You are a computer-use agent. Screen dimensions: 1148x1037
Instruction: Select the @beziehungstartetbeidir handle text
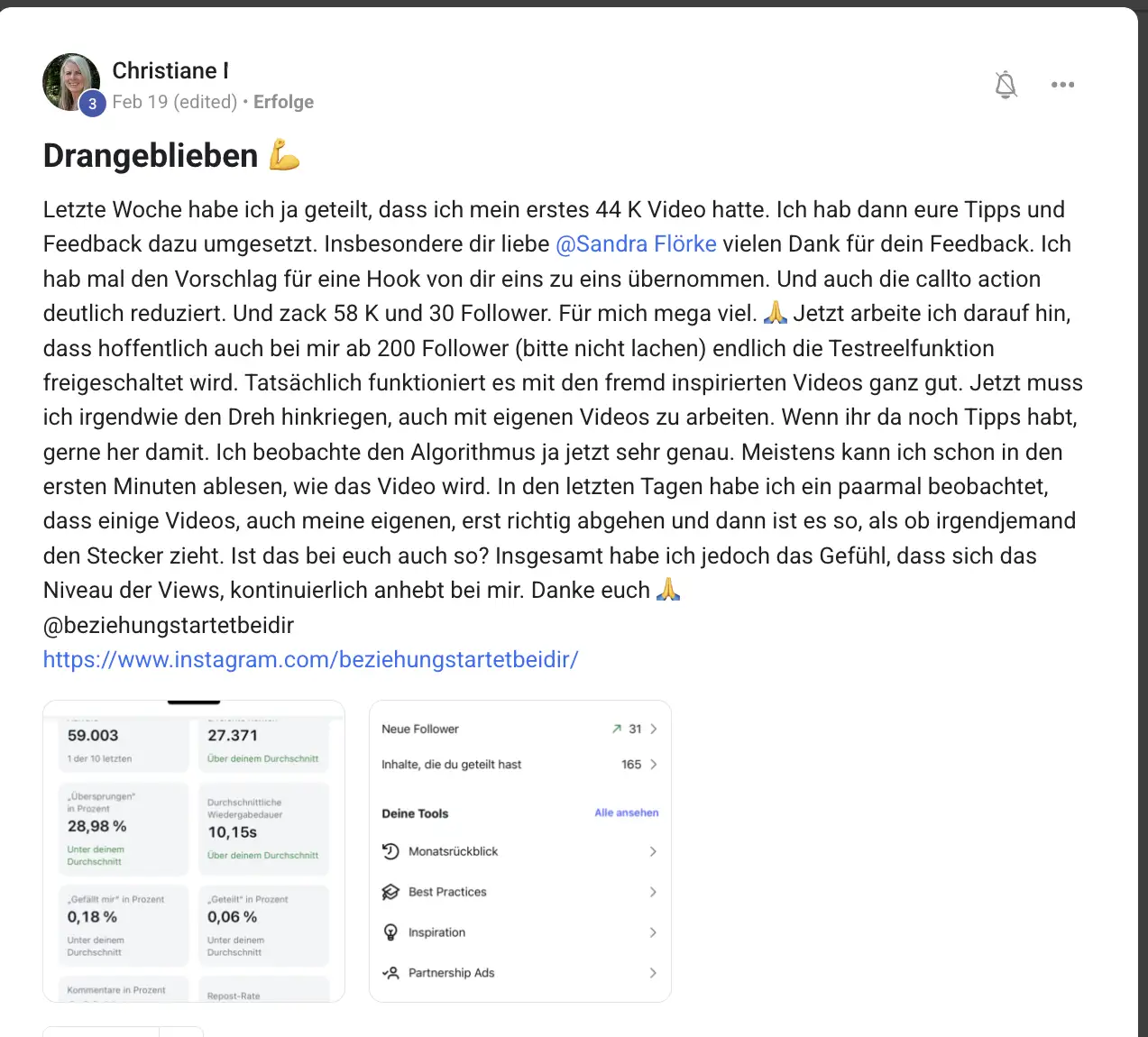pyautogui.click(x=169, y=626)
